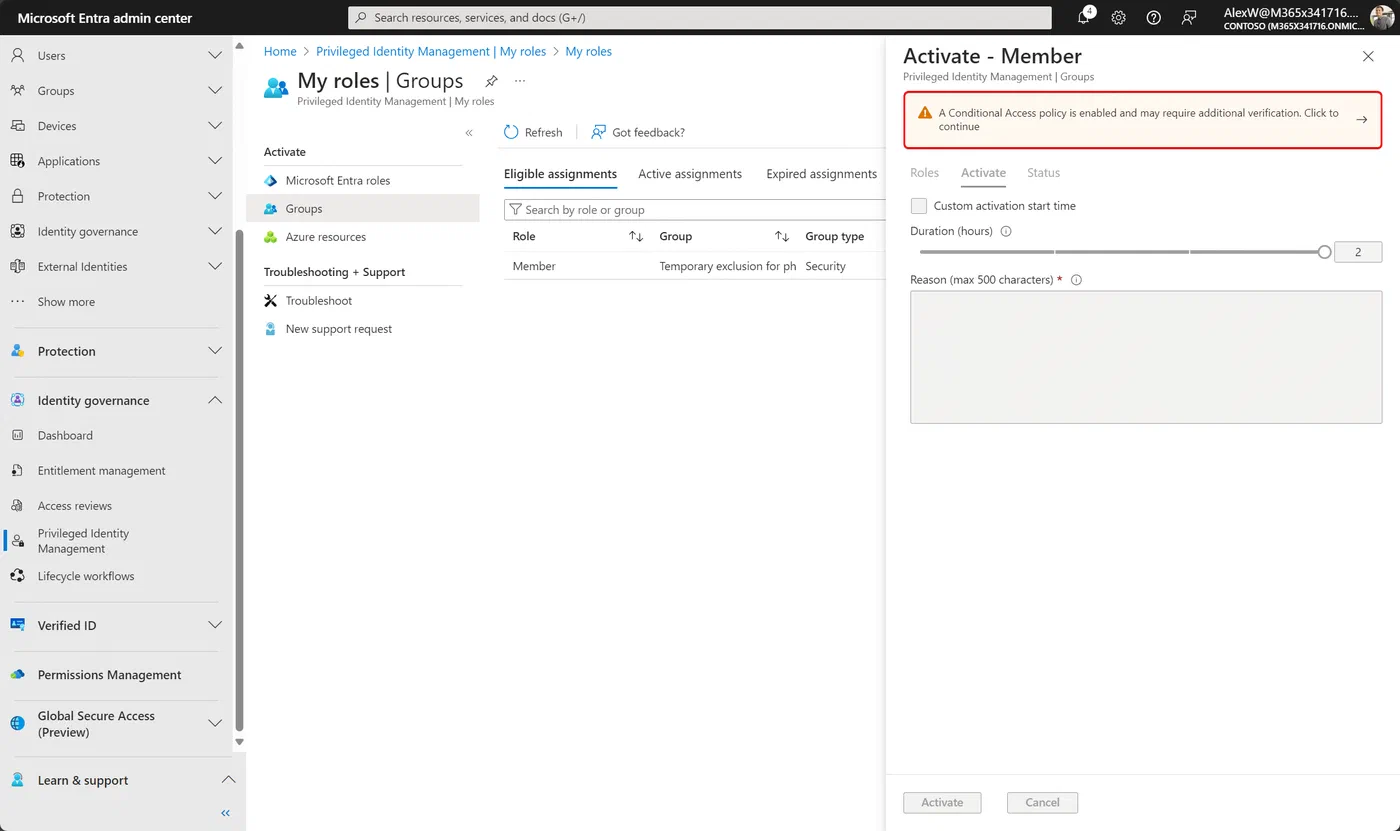Open the Roles tab in Activate panel
1400x831 pixels.
tap(924, 173)
